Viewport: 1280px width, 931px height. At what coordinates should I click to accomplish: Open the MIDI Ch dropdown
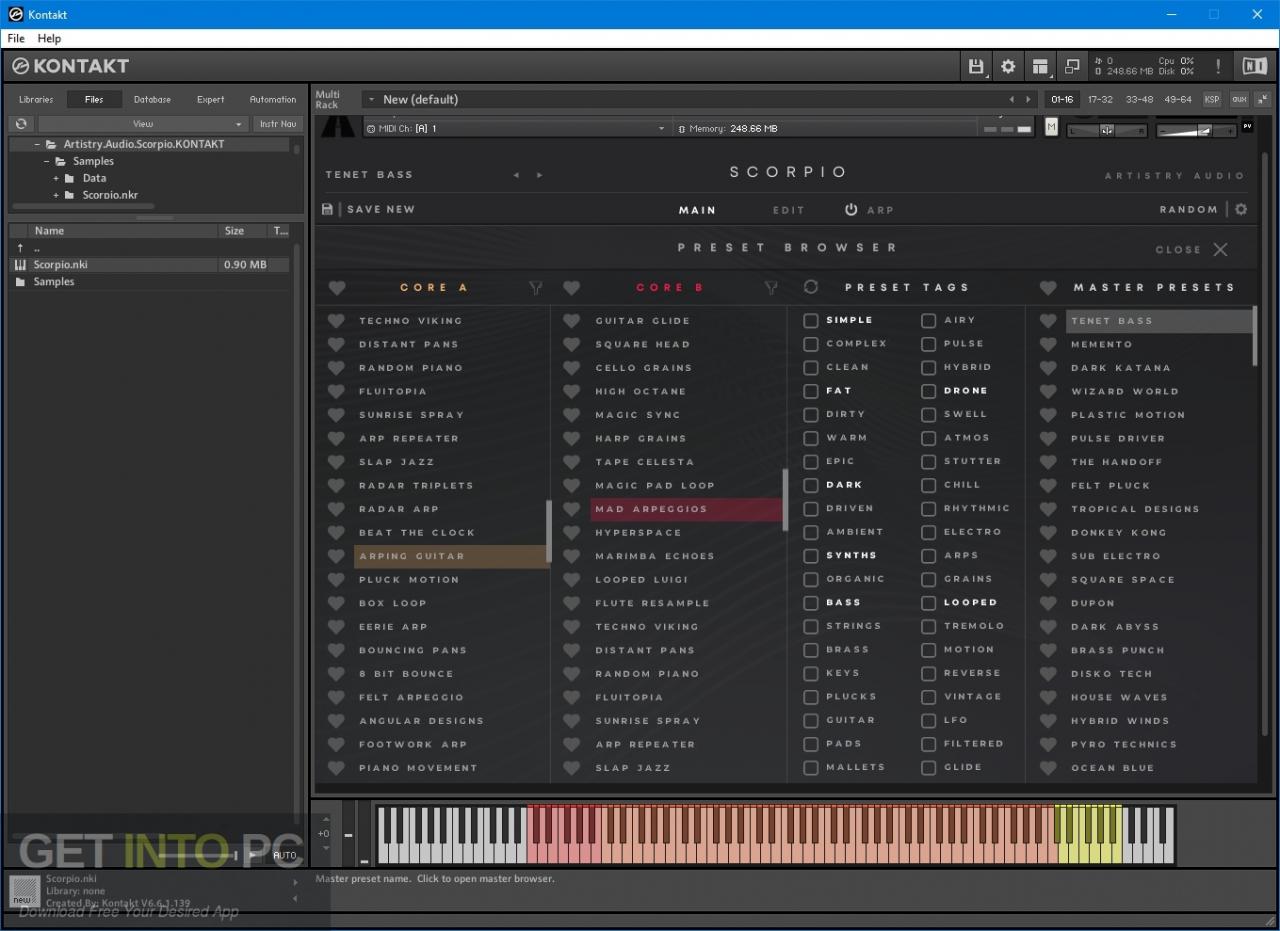point(517,129)
